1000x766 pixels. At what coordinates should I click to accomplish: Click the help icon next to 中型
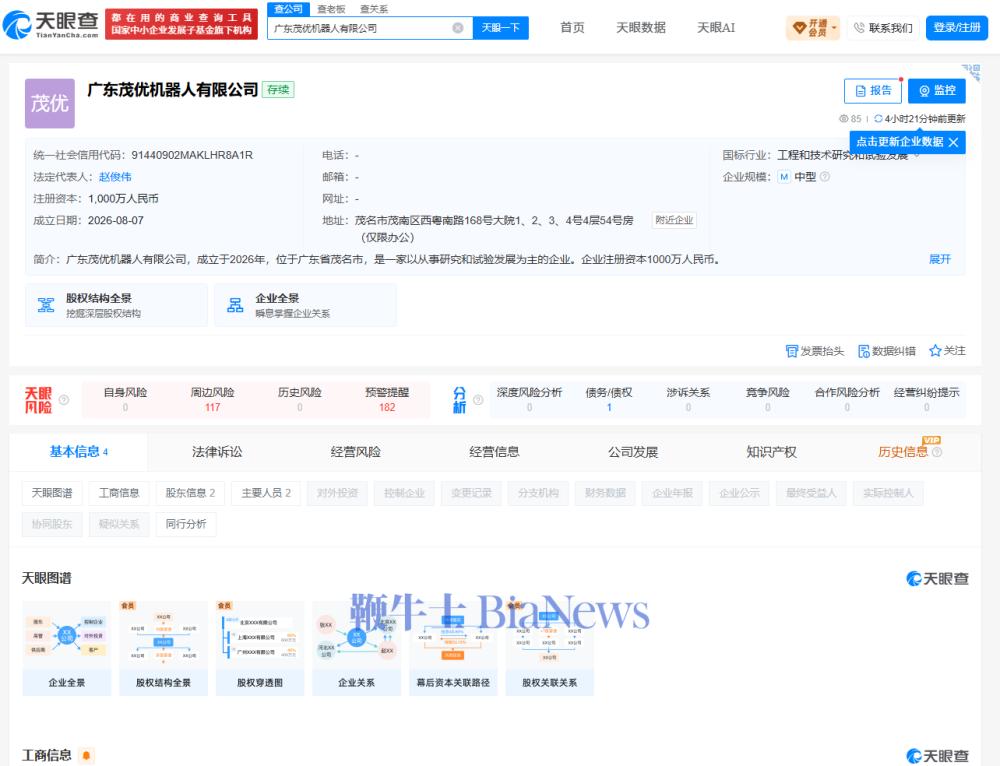[x=825, y=177]
